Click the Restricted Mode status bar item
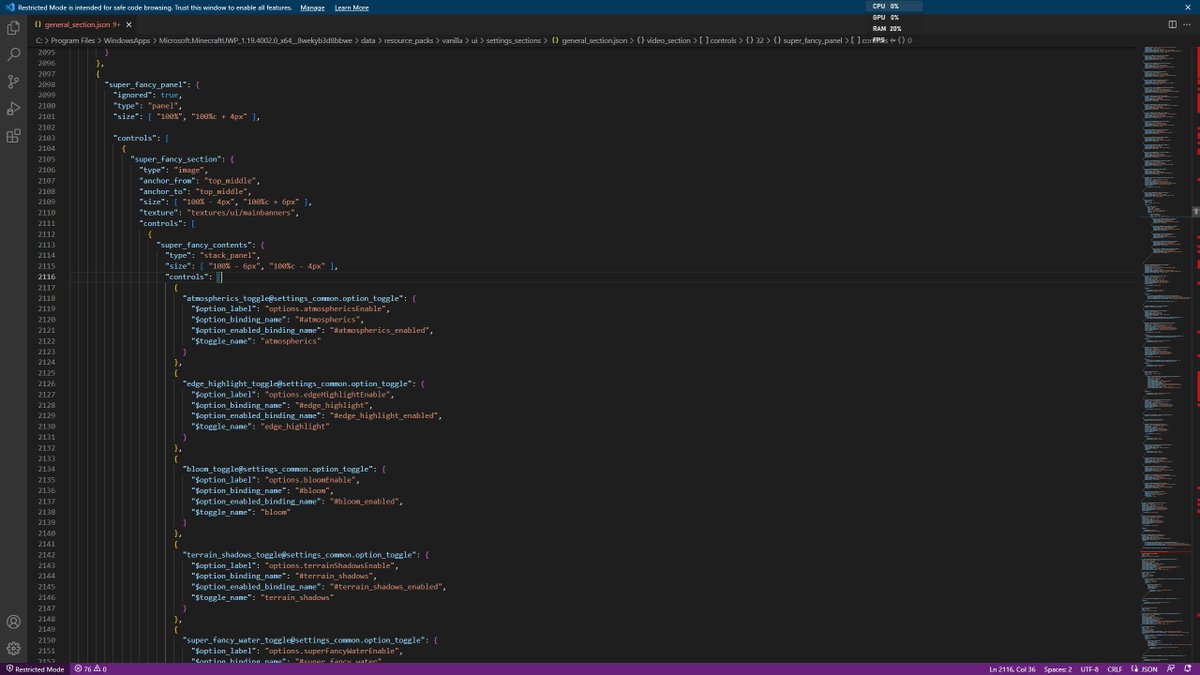This screenshot has height=675, width=1200. click(x=35, y=669)
